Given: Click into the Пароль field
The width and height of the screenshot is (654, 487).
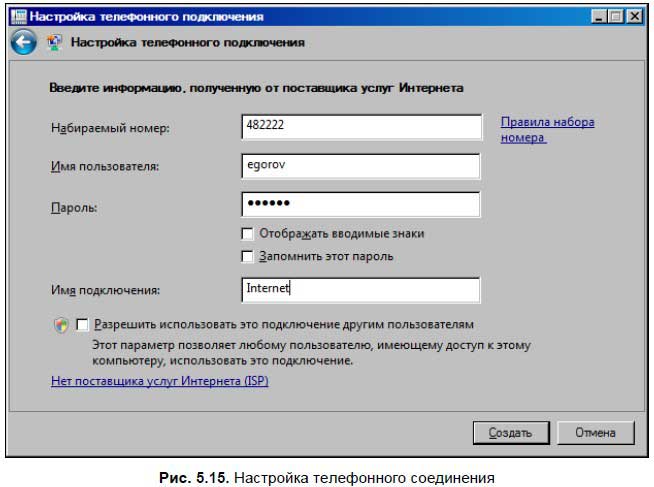Looking at the screenshot, I should (361, 204).
